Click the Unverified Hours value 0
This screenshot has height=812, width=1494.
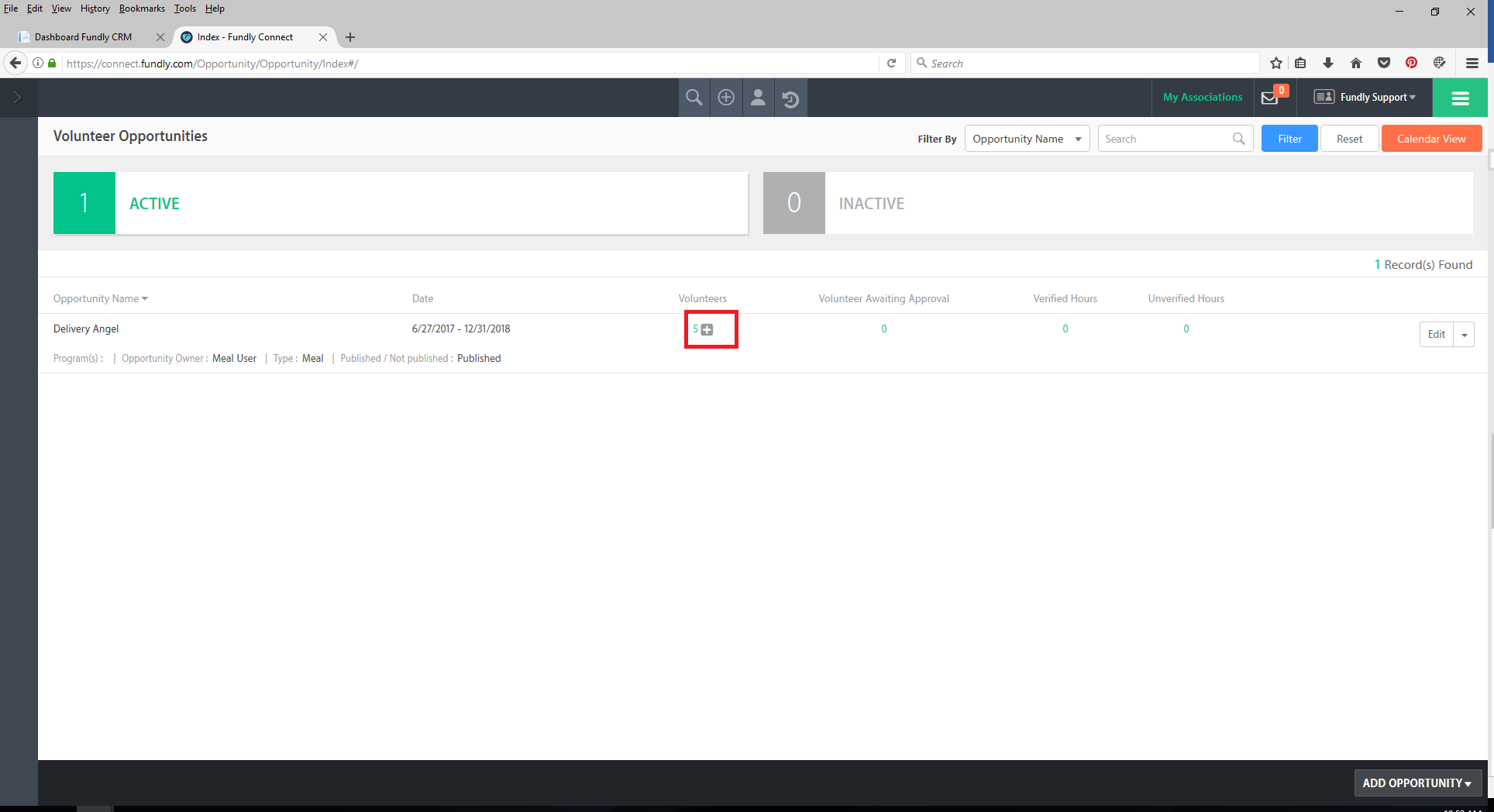point(1186,329)
